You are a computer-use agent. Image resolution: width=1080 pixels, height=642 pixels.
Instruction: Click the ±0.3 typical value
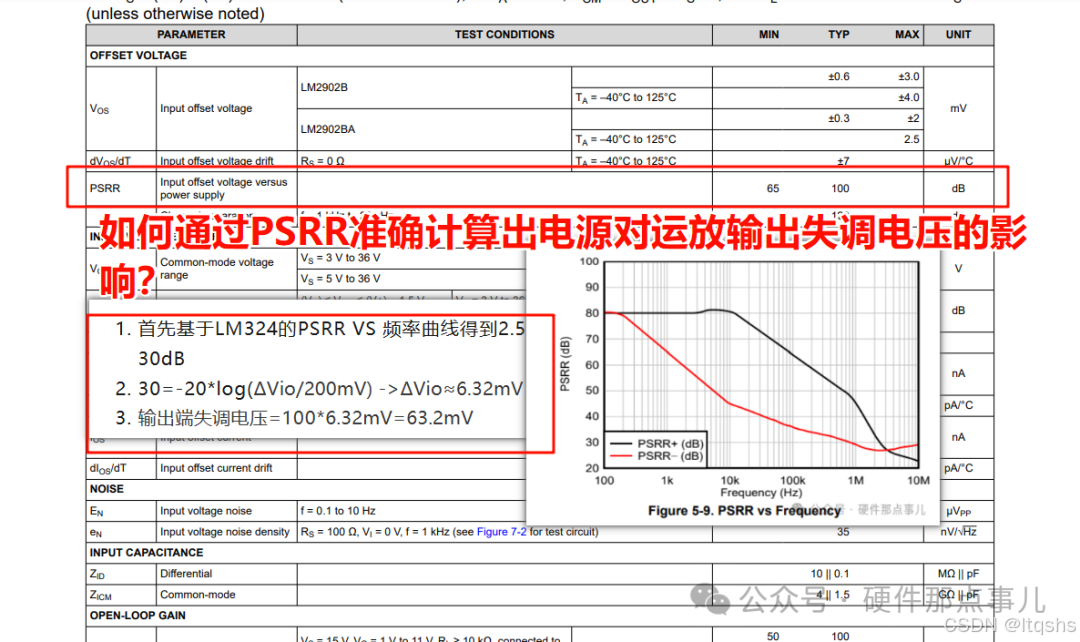pyautogui.click(x=838, y=118)
